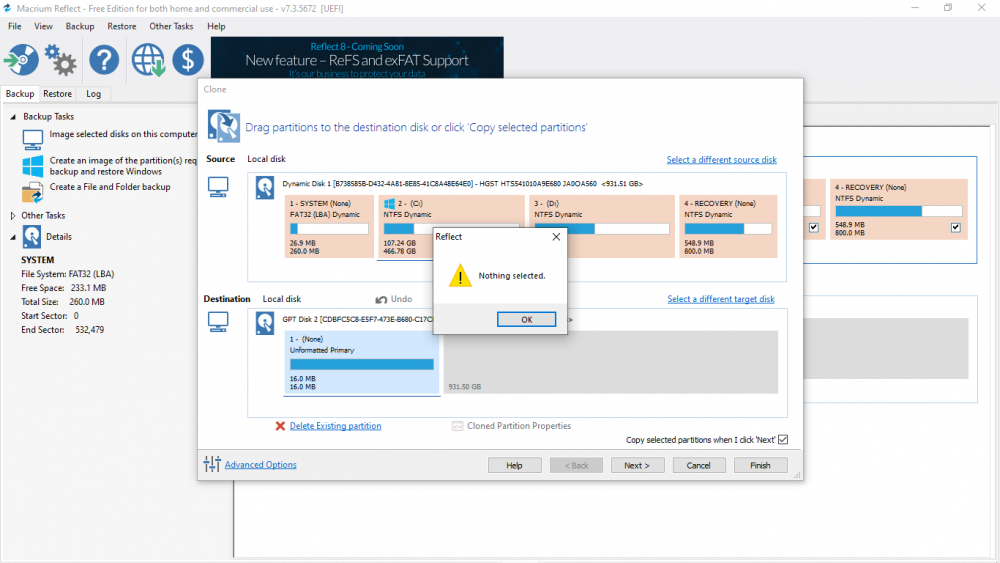Viewport: 1000px width, 563px height.
Task: Click the SYSTEM partition usage bar
Action: [329, 228]
